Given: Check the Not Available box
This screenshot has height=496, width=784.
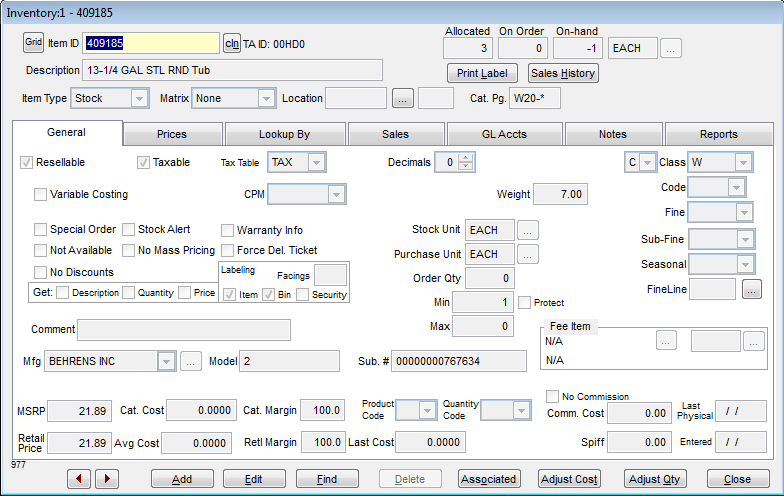Looking at the screenshot, I should point(40,250).
